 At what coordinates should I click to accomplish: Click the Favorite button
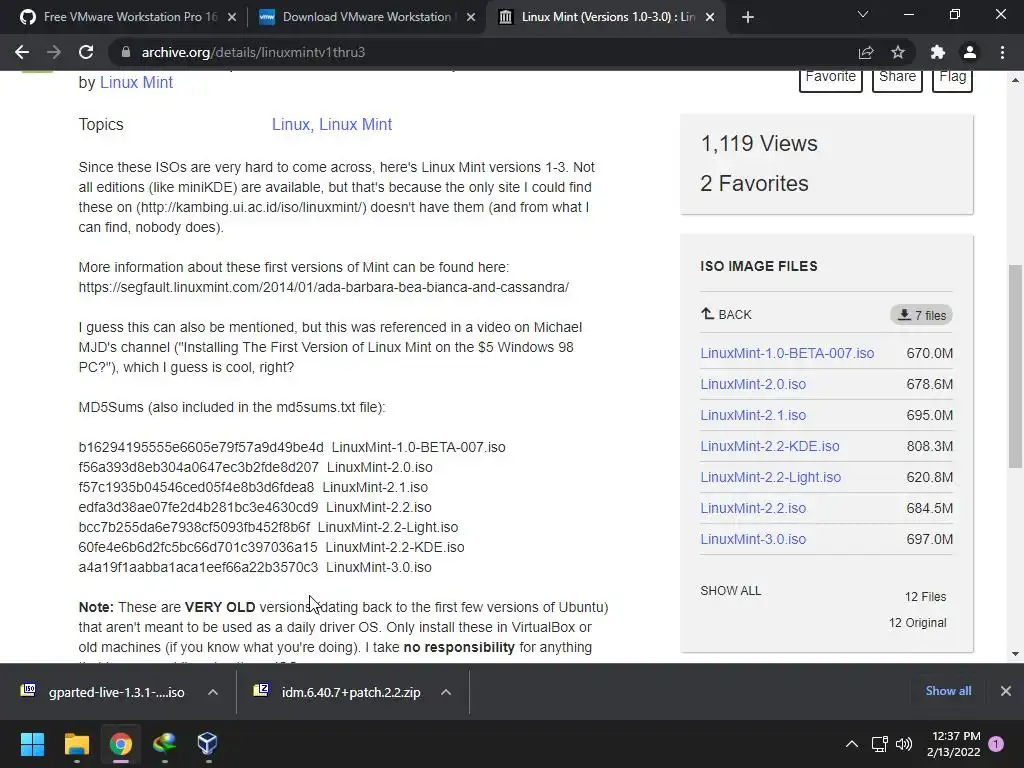831,78
